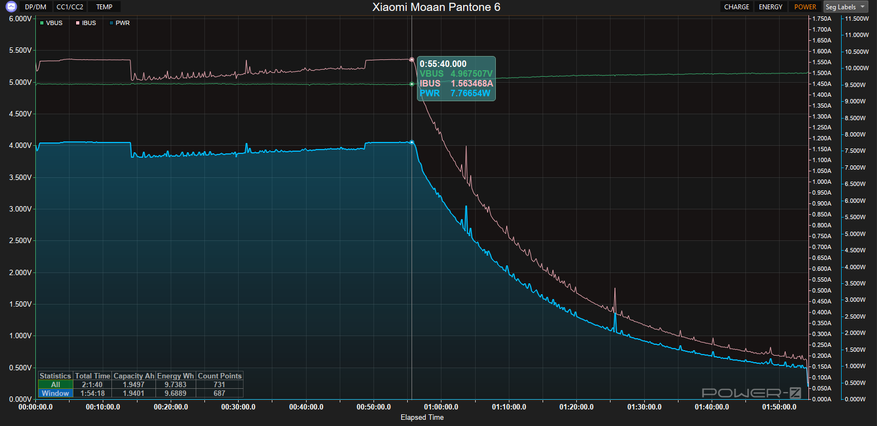Click the 5.000V voltage axis label
877x426 pixels.
click(x=18, y=82)
